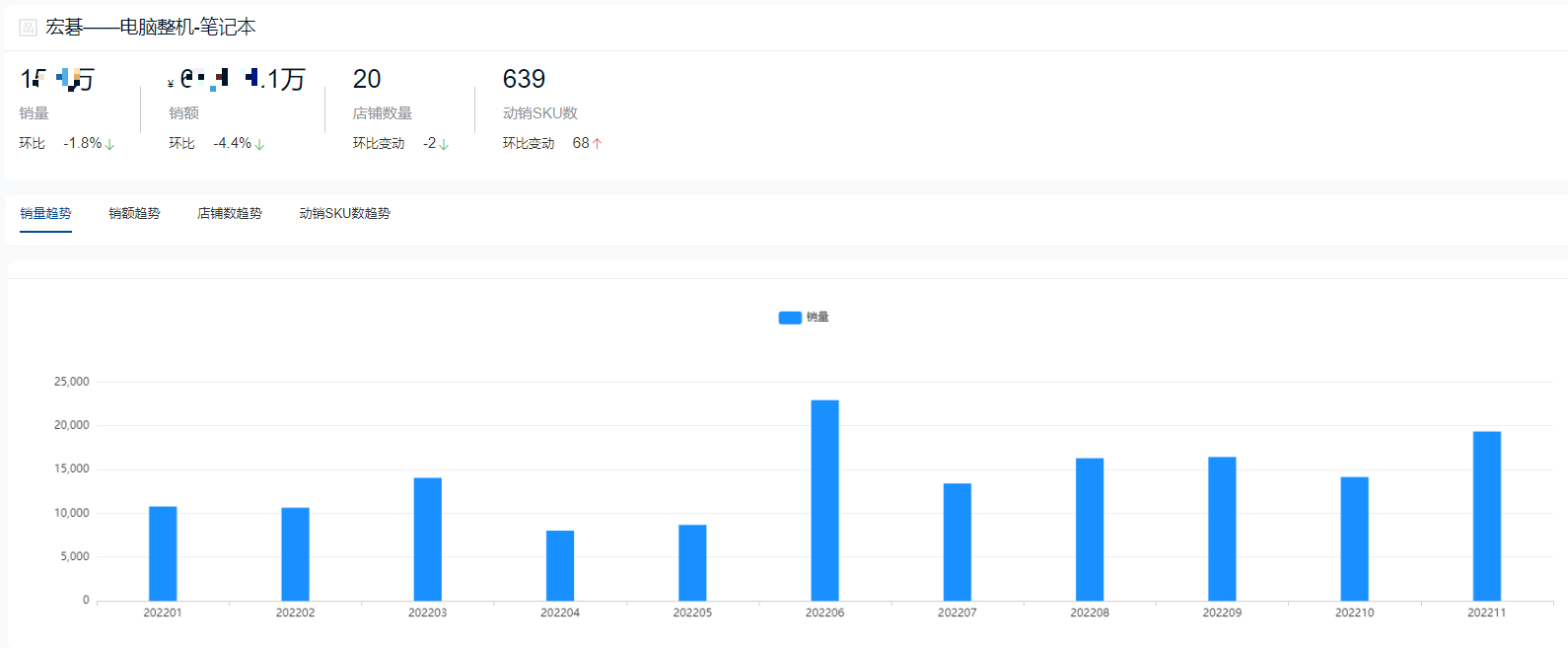
Task: Click the 202201 x-axis label
Action: coord(163,612)
